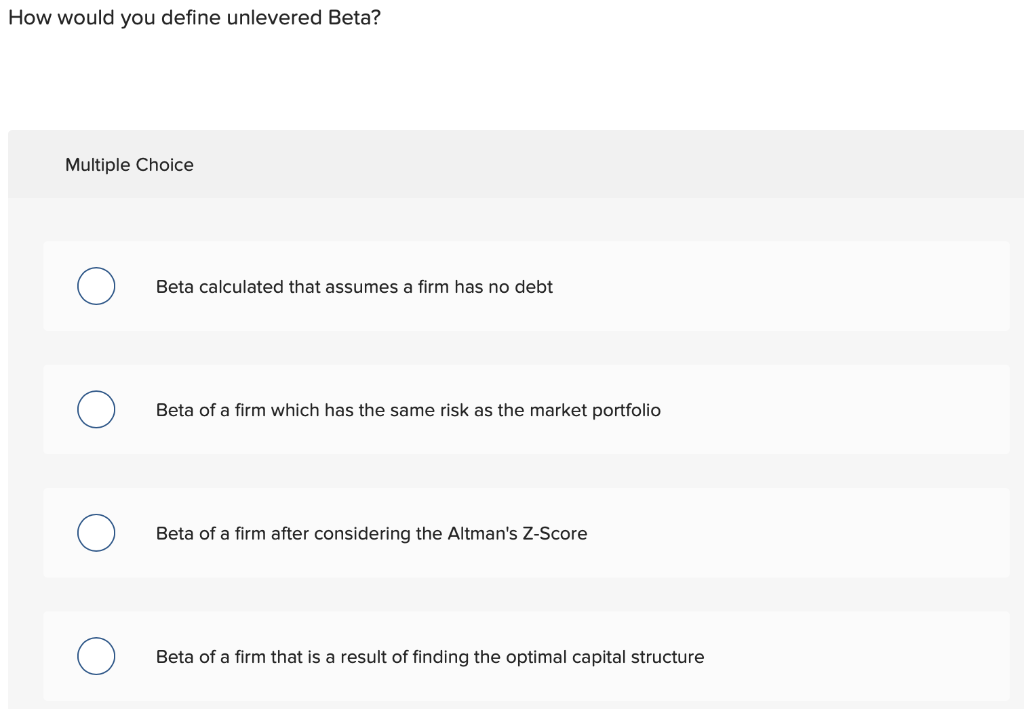Click the "Multiple Choice" header label
Image resolution: width=1024 pixels, height=709 pixels.
click(129, 165)
